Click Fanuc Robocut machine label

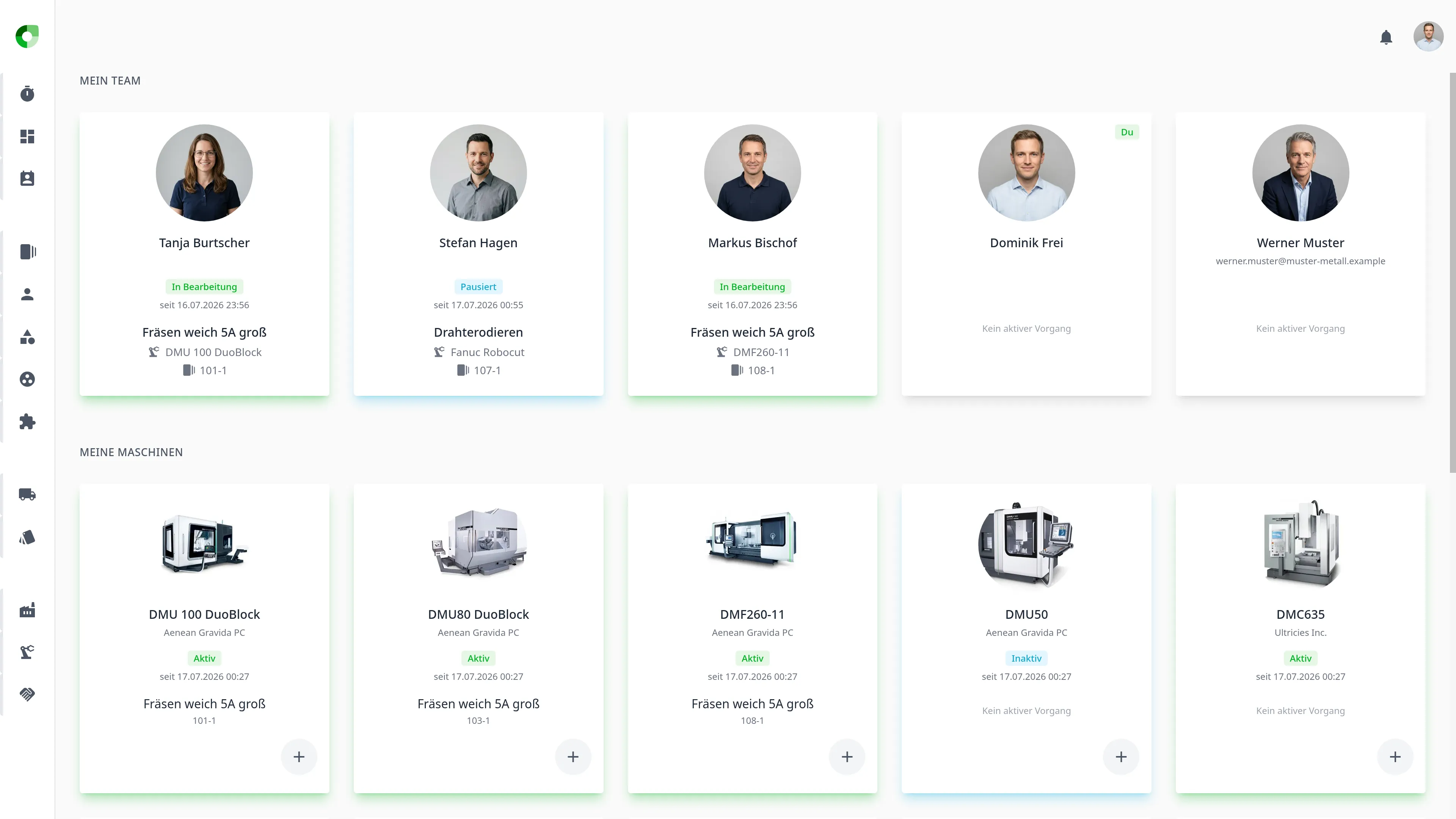pos(487,352)
